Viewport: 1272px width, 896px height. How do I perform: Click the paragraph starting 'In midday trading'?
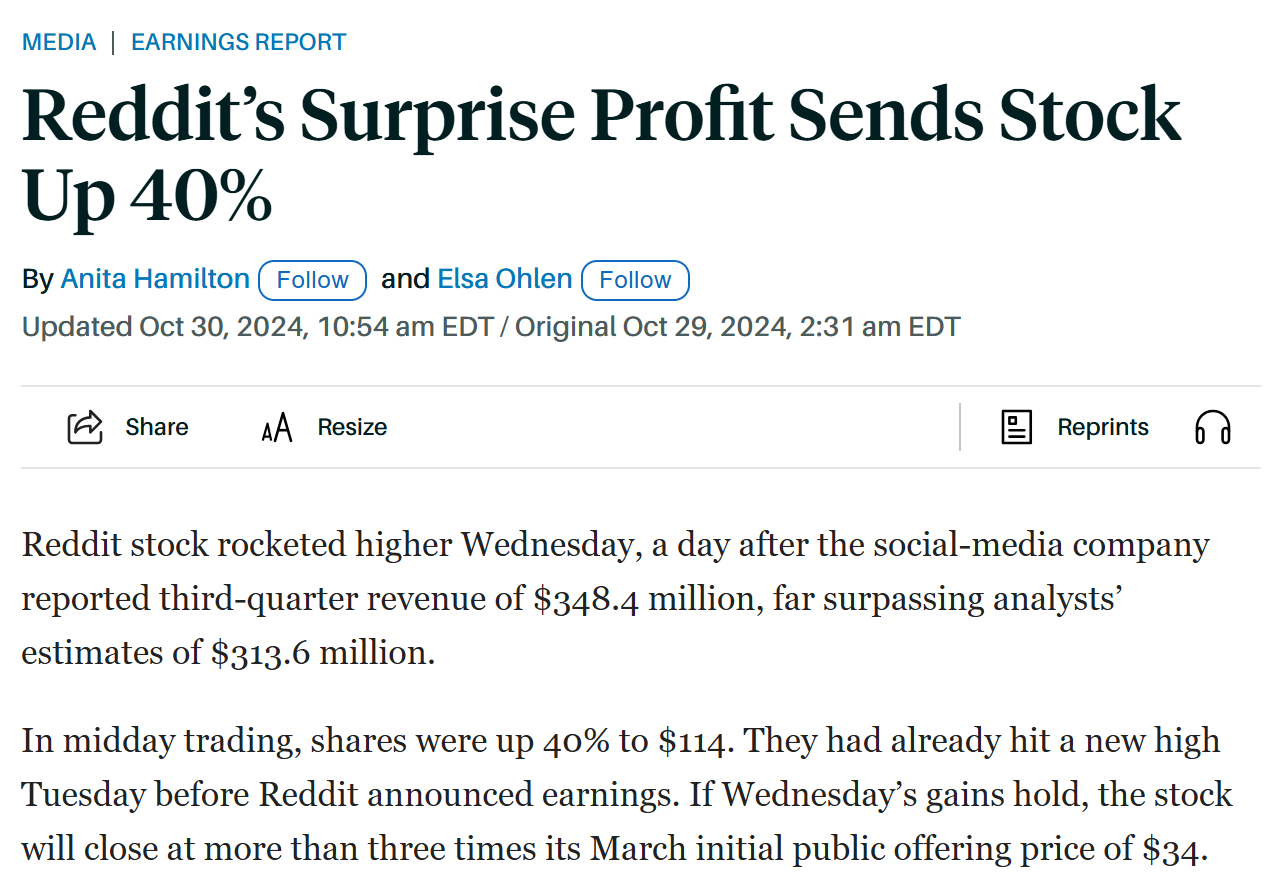[626, 794]
